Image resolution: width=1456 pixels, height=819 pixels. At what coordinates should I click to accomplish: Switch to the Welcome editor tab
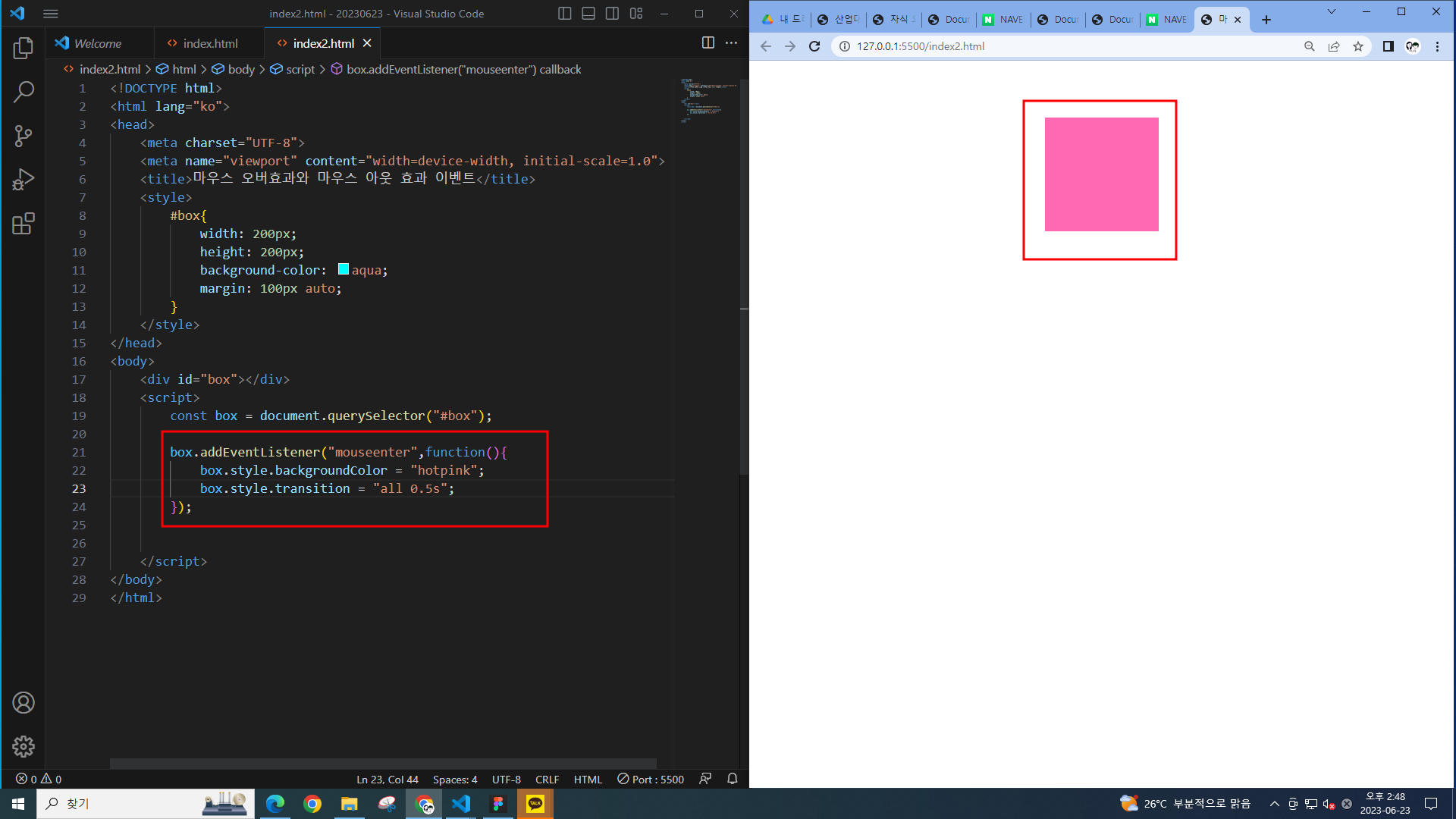pos(97,43)
